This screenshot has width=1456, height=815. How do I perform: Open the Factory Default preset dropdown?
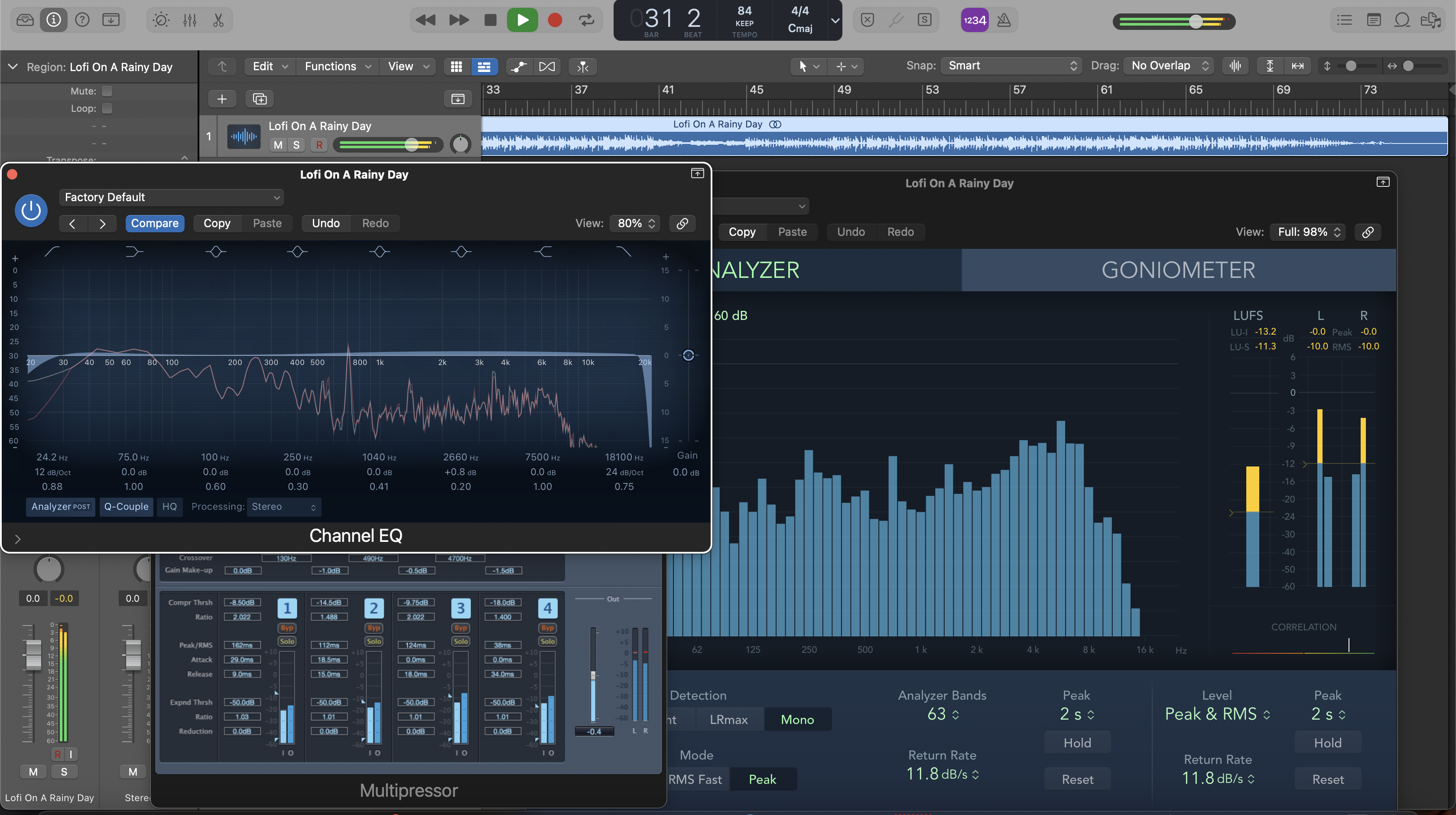tap(171, 197)
